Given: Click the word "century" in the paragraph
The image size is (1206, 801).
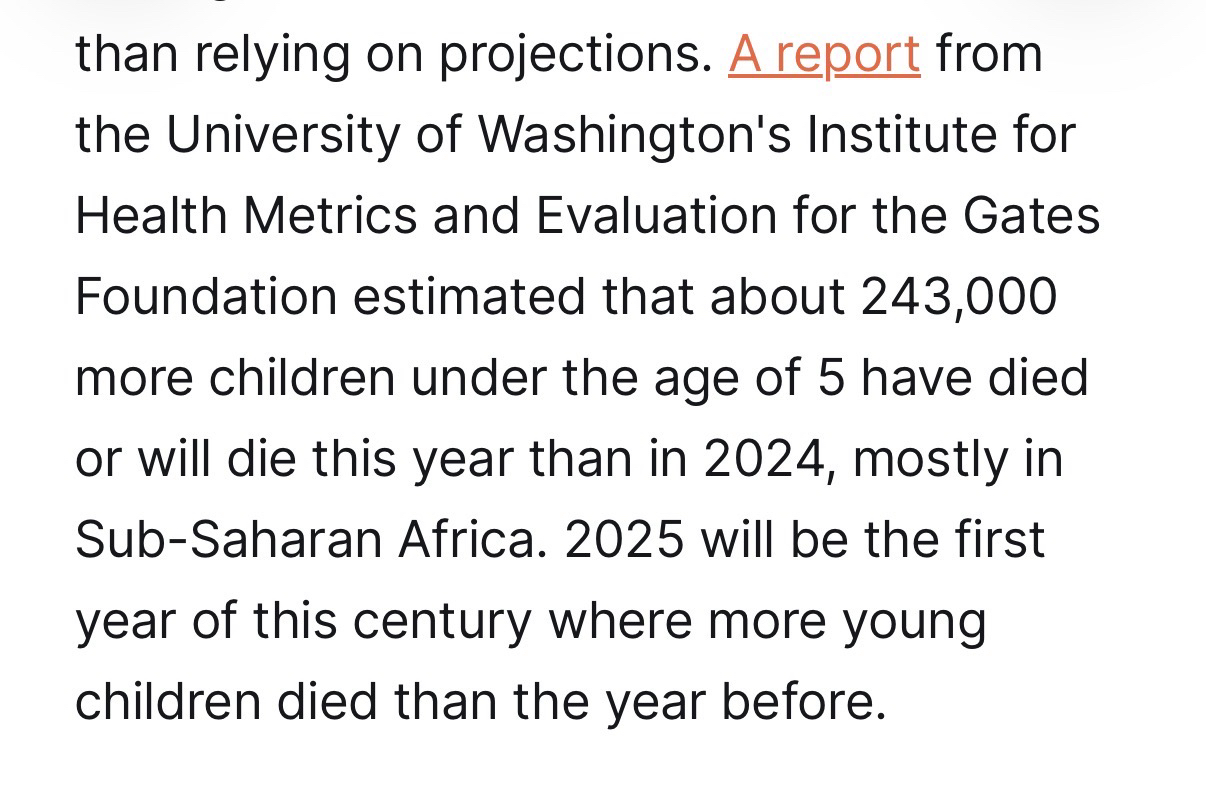Looking at the screenshot, I should click(x=442, y=621).
